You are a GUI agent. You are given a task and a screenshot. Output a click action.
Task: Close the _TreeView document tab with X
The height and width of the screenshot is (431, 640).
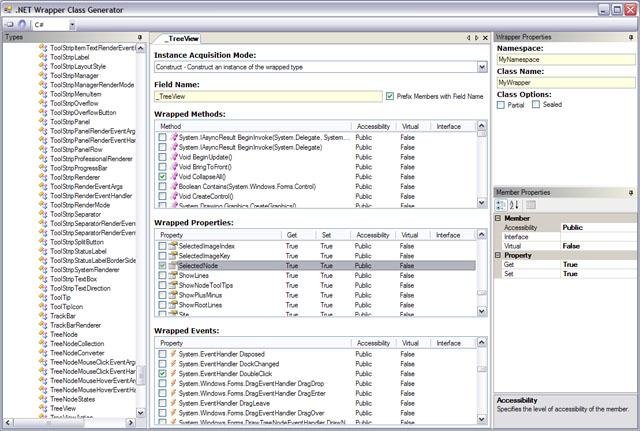(x=485, y=38)
